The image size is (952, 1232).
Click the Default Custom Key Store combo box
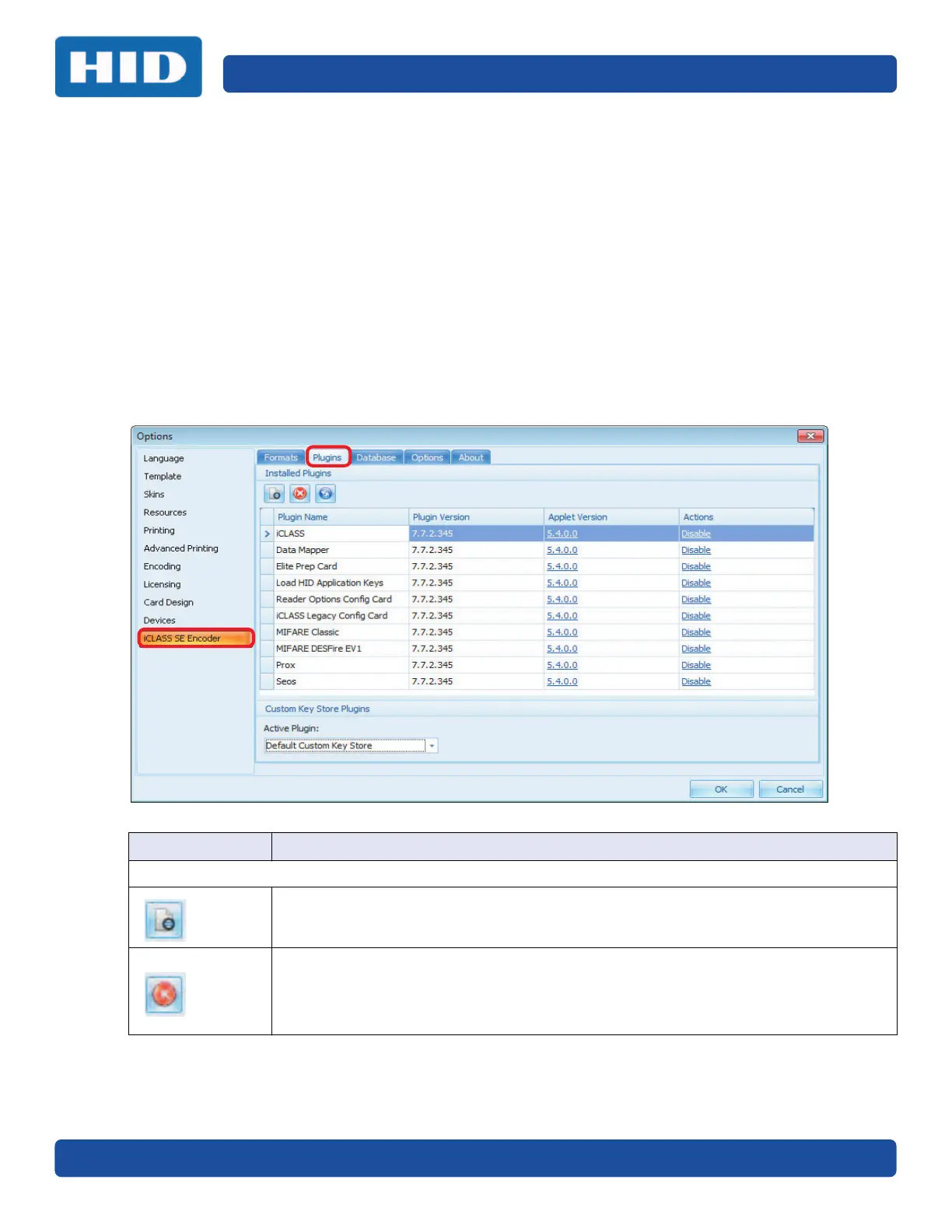pyautogui.click(x=351, y=746)
